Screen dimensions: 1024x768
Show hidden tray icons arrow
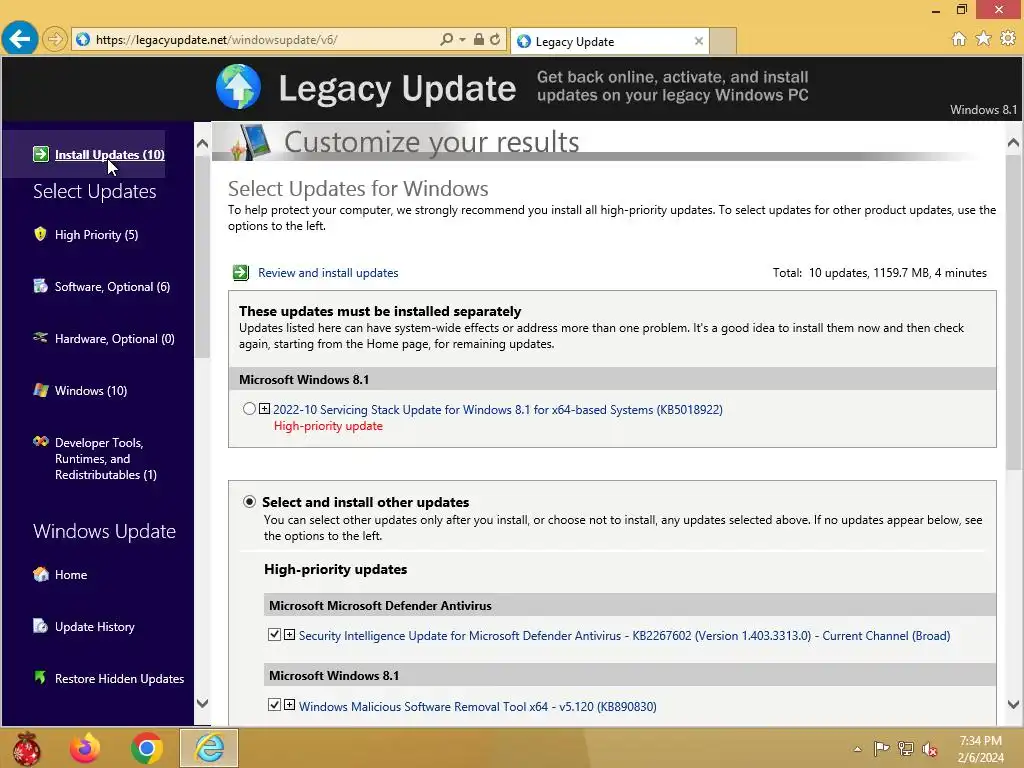pyautogui.click(x=857, y=749)
